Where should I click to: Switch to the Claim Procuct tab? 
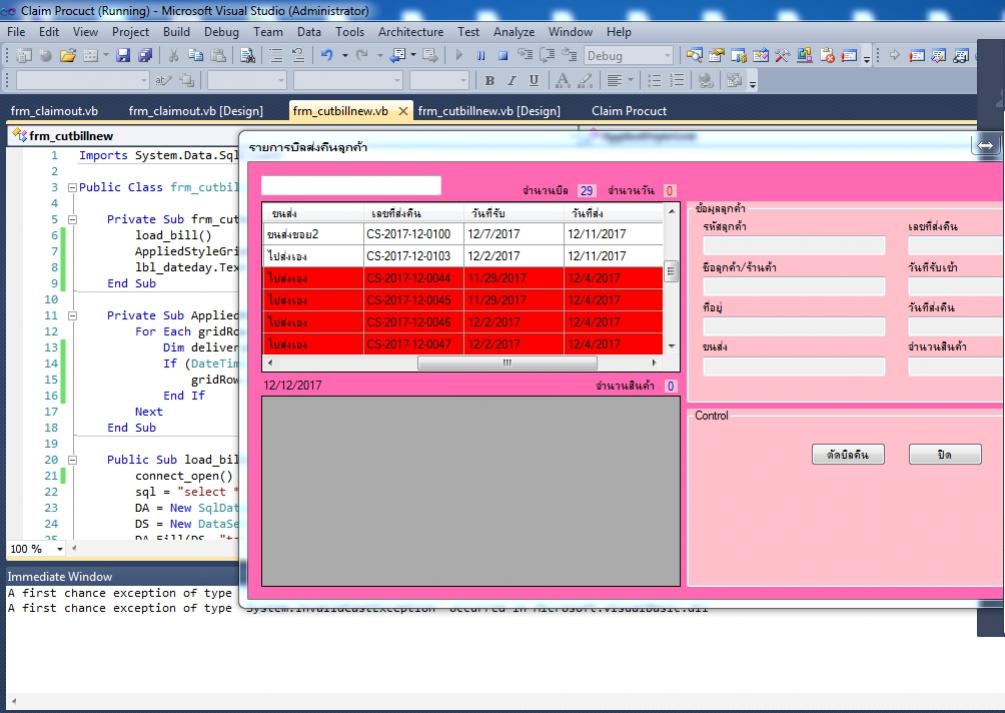629,111
